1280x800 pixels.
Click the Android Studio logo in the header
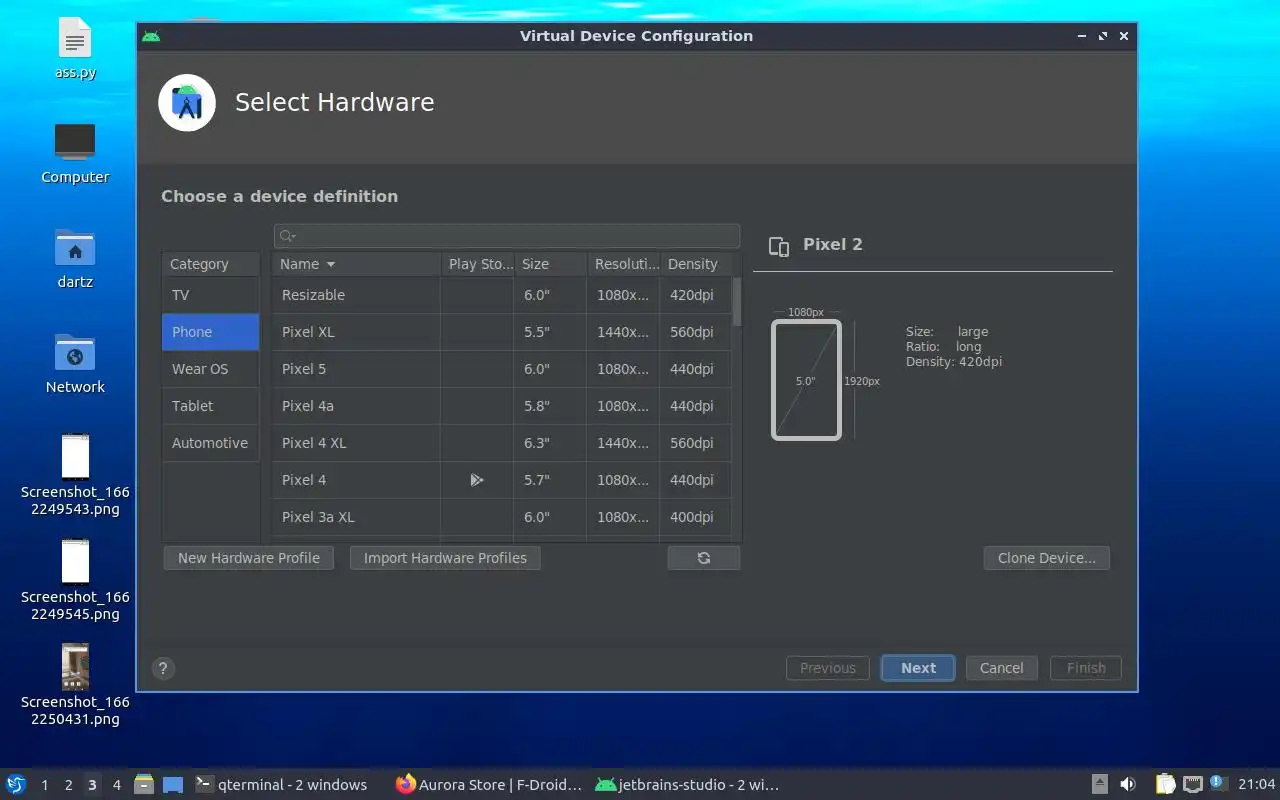(187, 102)
